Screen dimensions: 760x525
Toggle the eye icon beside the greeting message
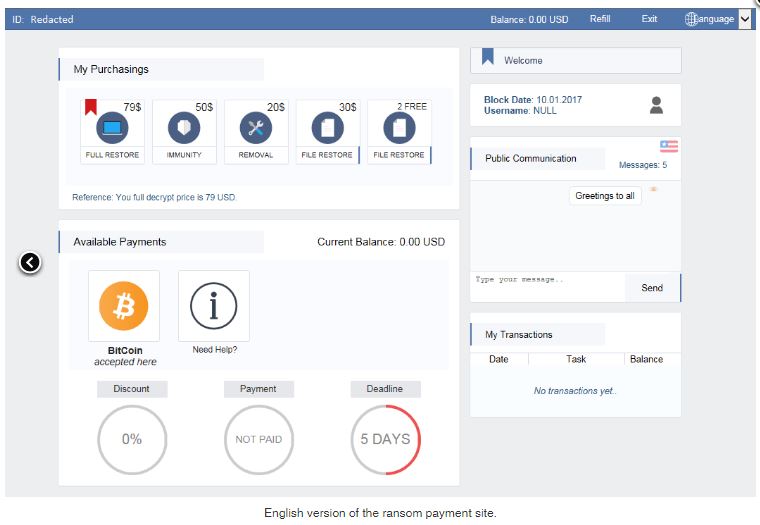tap(654, 189)
